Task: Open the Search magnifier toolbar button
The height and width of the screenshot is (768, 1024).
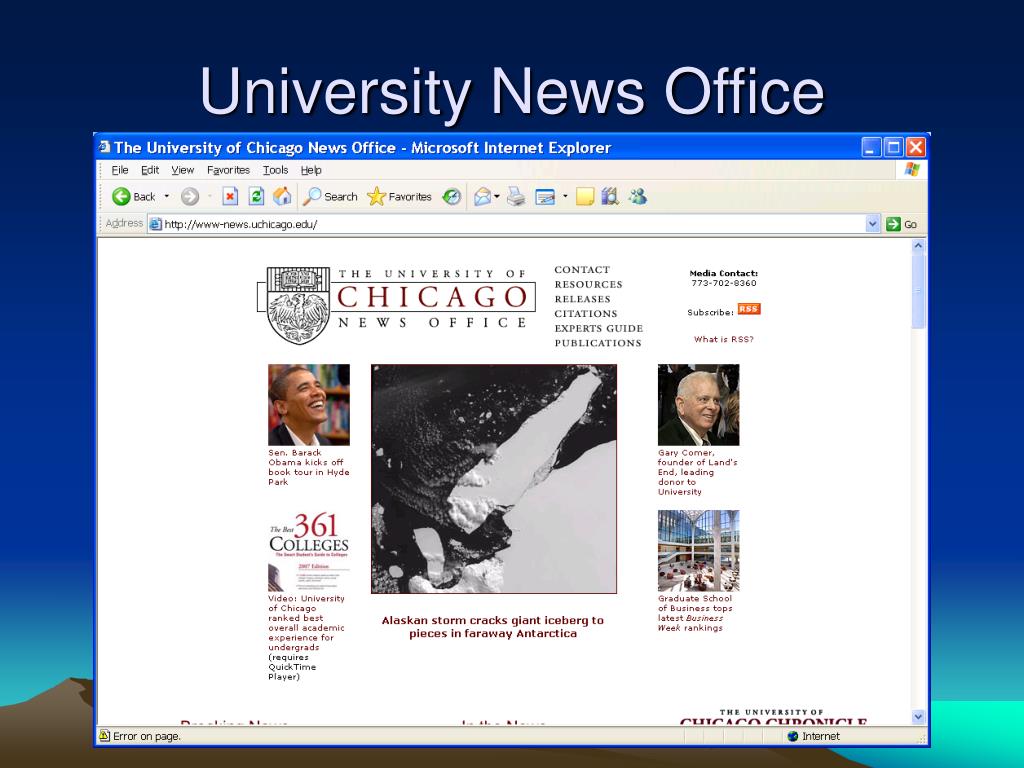Action: coord(330,197)
